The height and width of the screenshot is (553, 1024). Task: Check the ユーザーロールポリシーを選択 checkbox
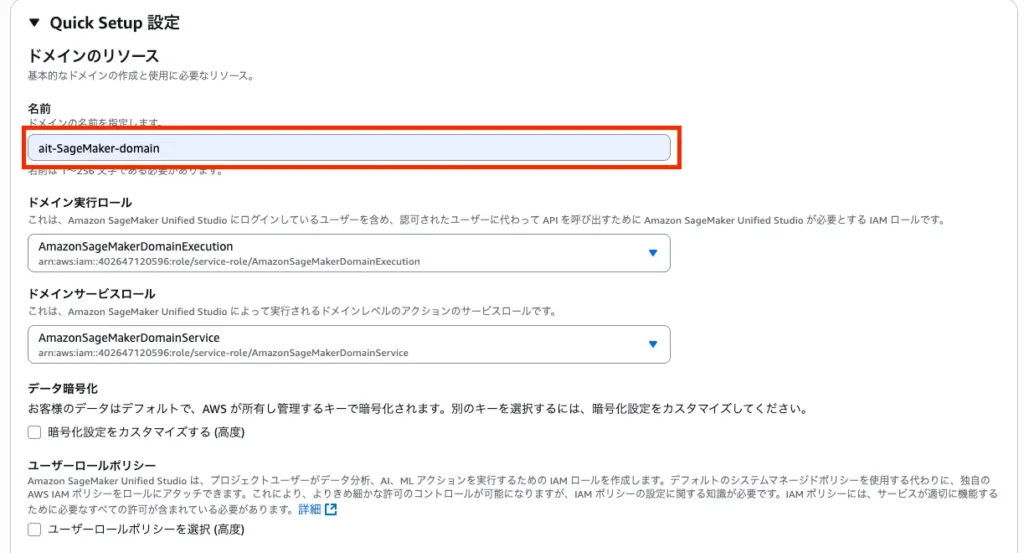click(35, 529)
